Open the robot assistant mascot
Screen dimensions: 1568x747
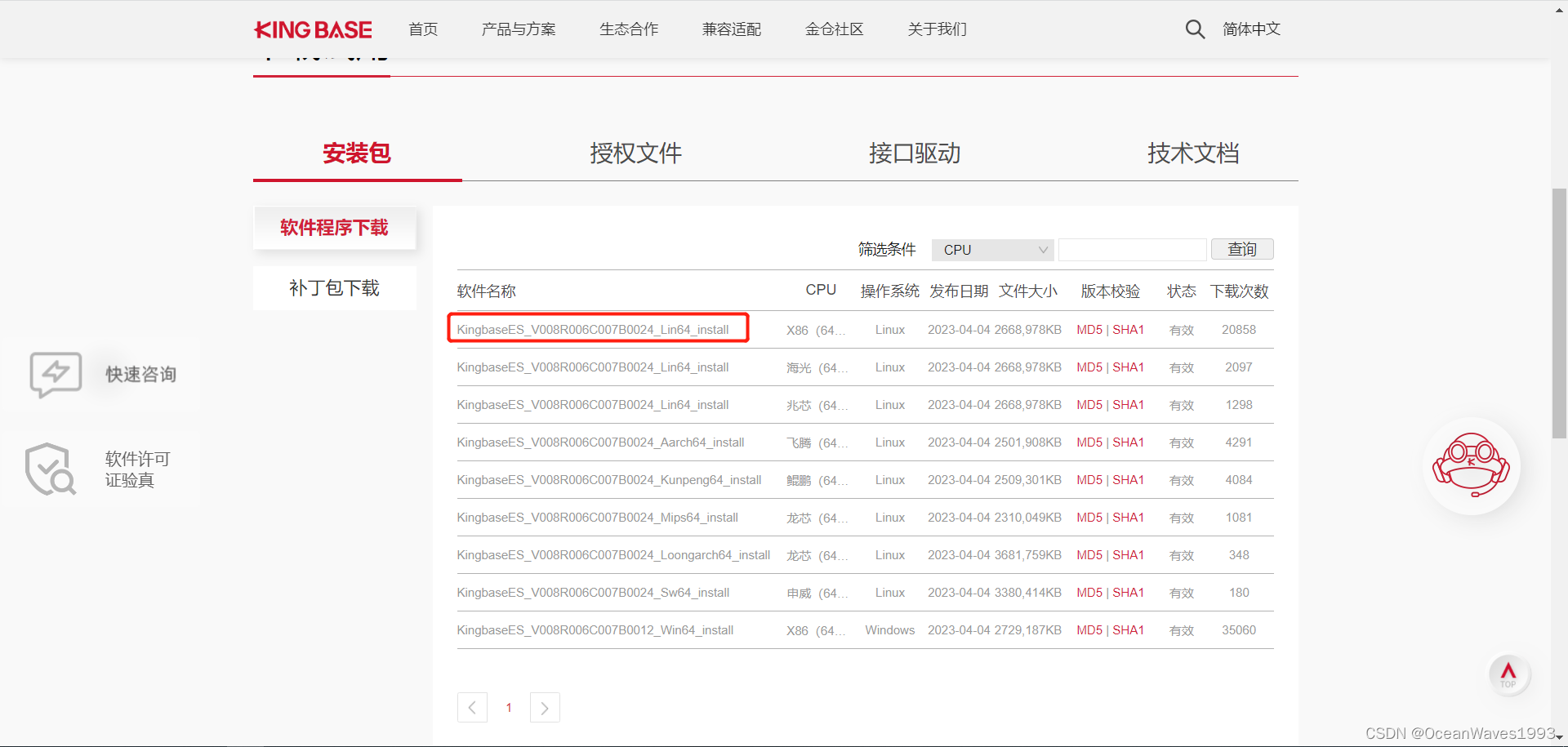coord(1472,465)
